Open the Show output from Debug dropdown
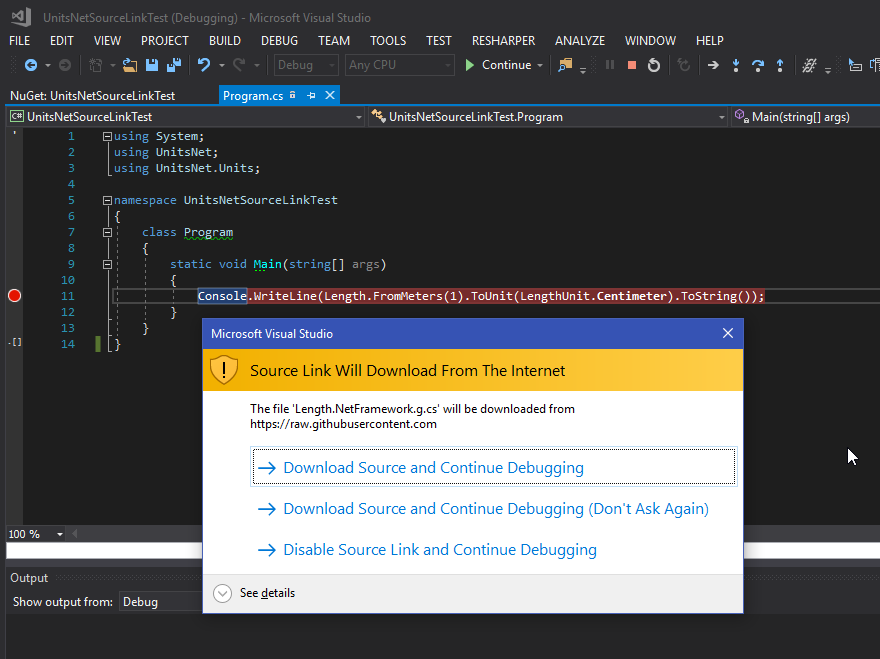 coord(163,602)
